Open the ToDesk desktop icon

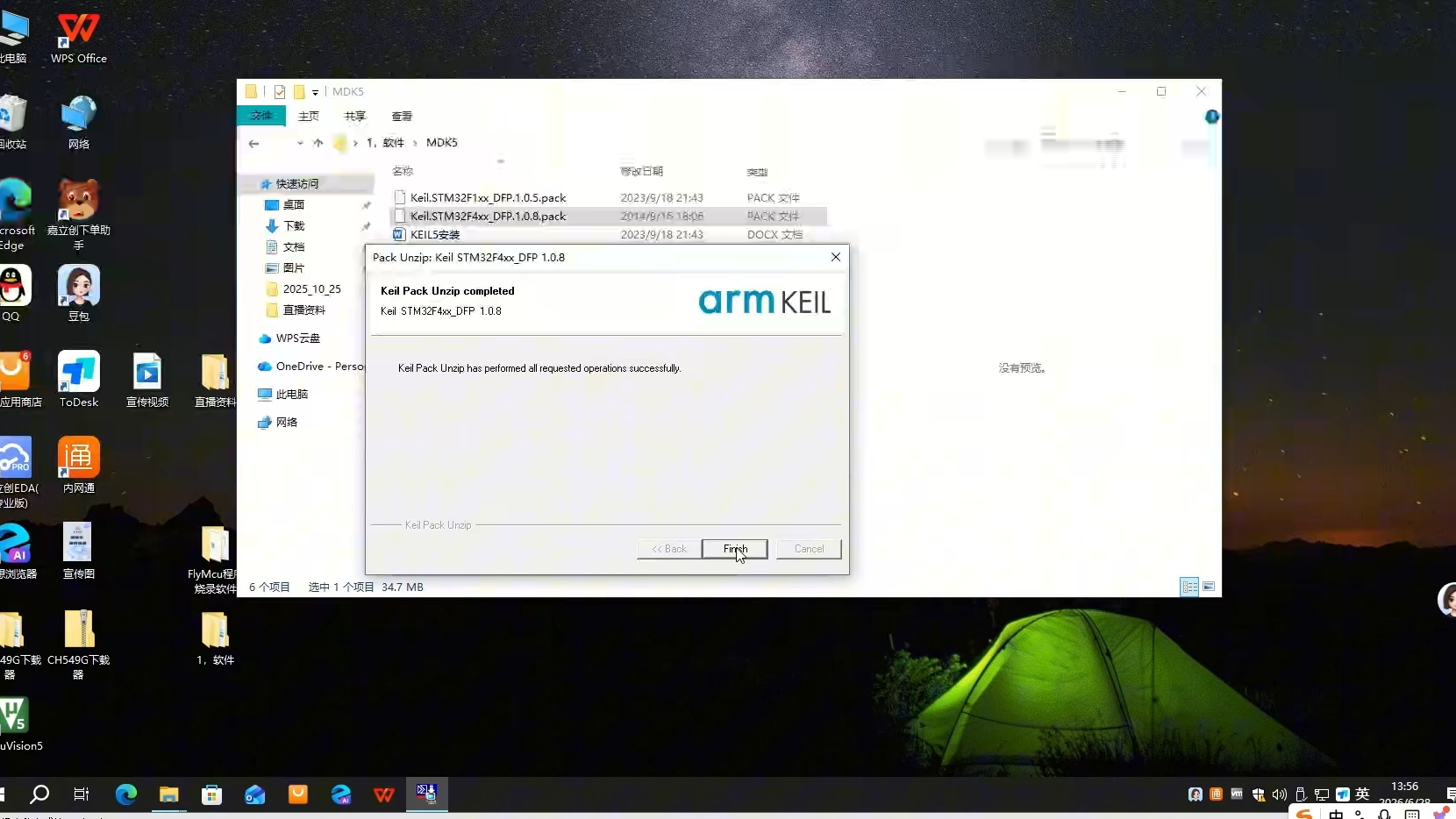pos(78,379)
